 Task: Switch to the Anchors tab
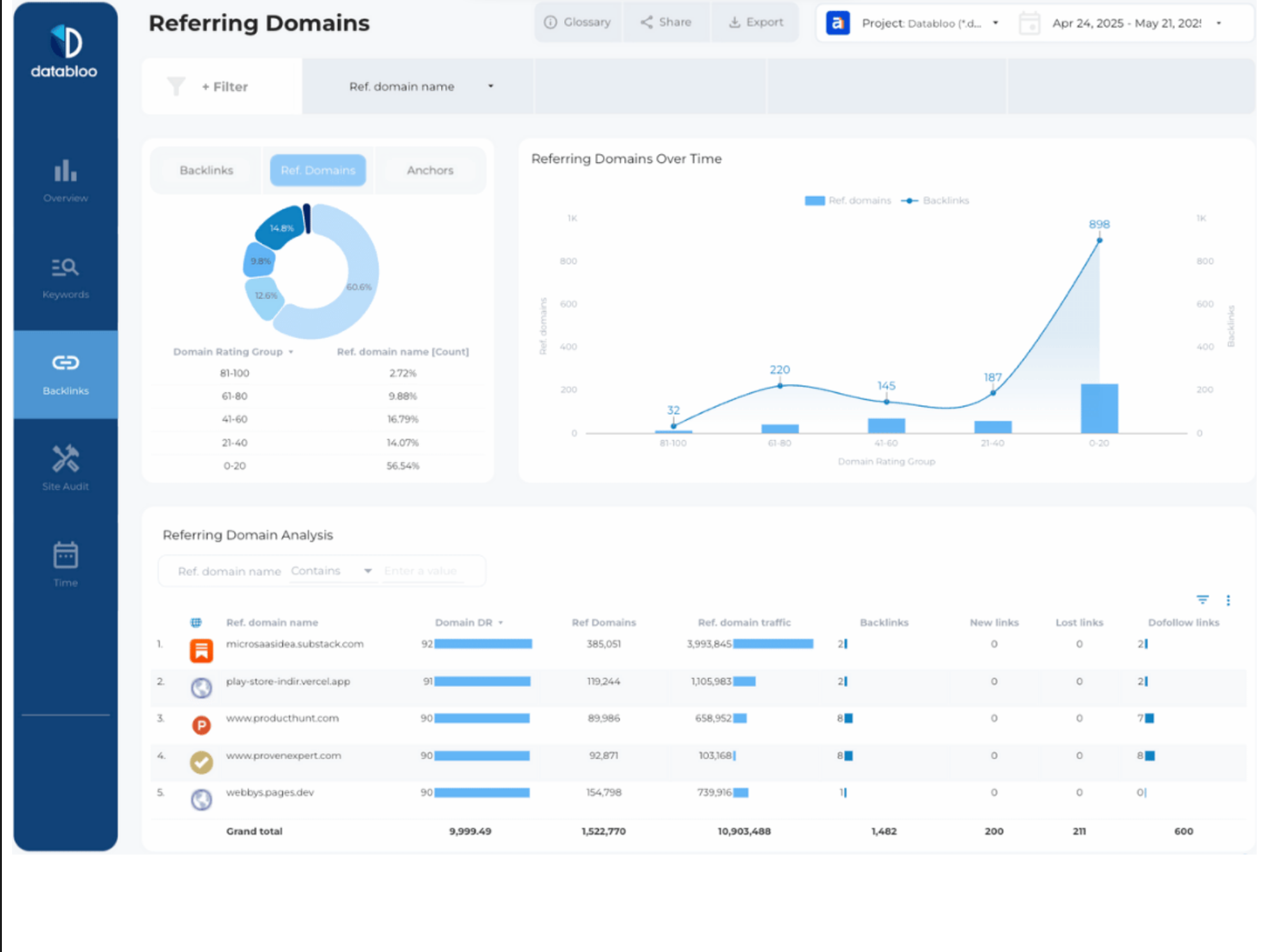point(430,171)
